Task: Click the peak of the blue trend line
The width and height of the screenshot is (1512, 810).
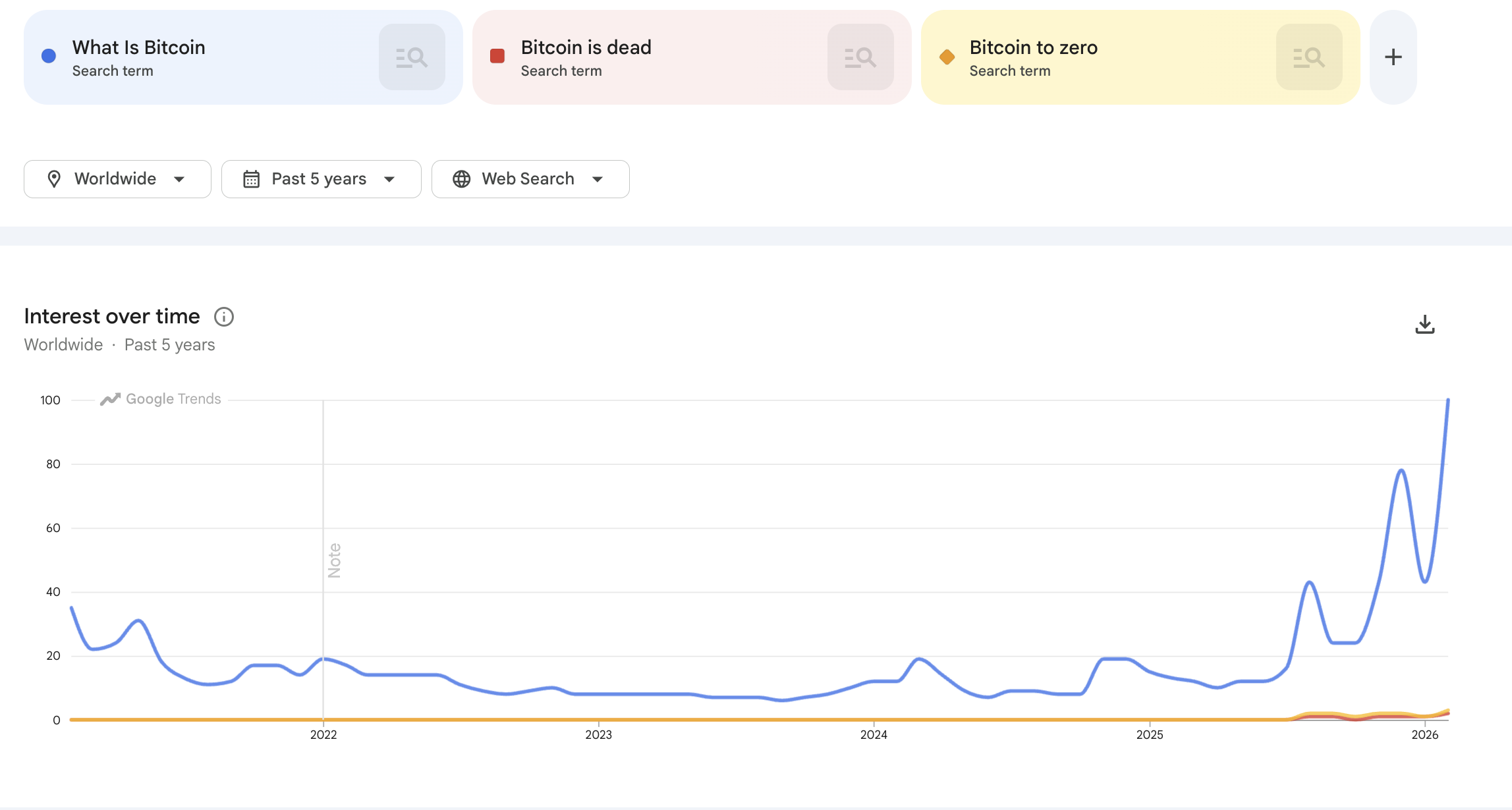Action: click(x=1447, y=400)
